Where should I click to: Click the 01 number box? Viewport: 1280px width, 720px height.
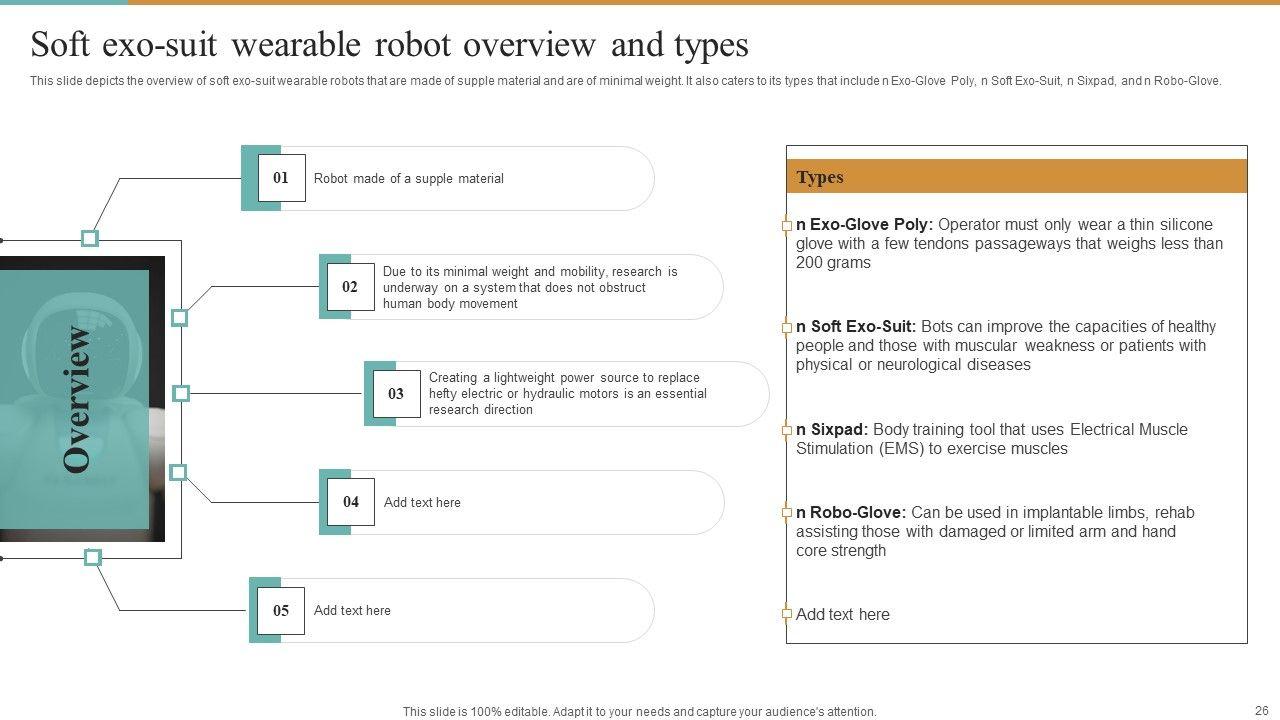[x=281, y=178]
